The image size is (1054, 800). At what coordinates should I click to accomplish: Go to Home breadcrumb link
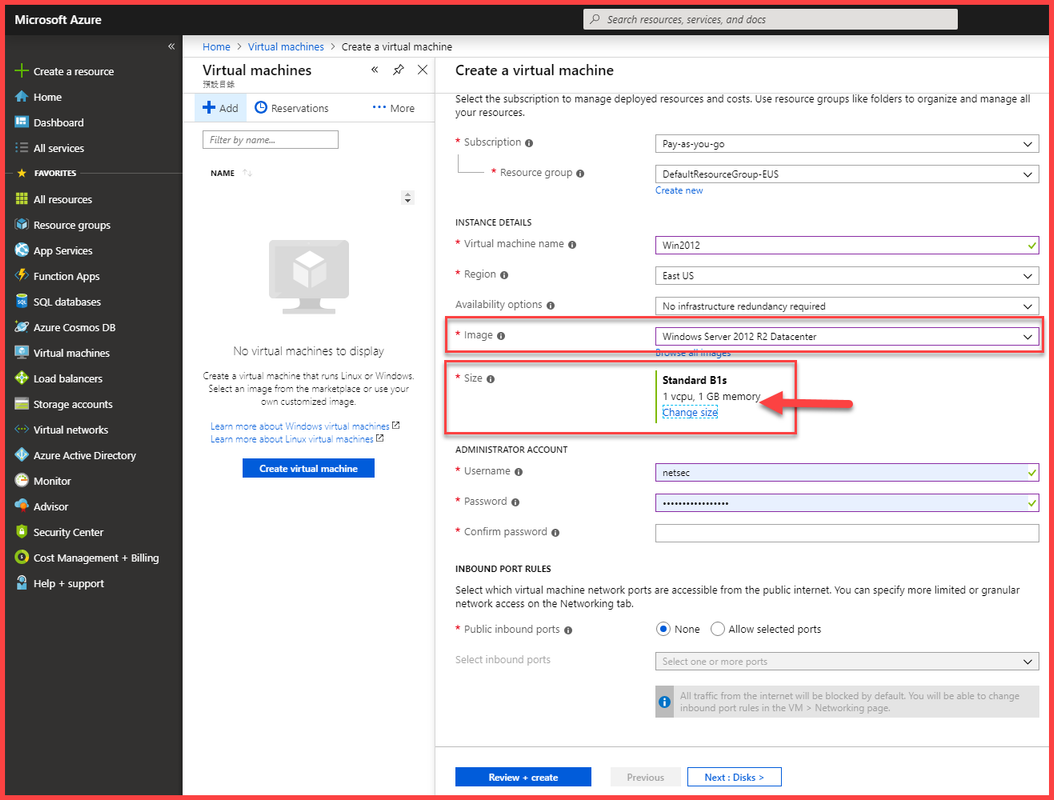pyautogui.click(x=216, y=46)
